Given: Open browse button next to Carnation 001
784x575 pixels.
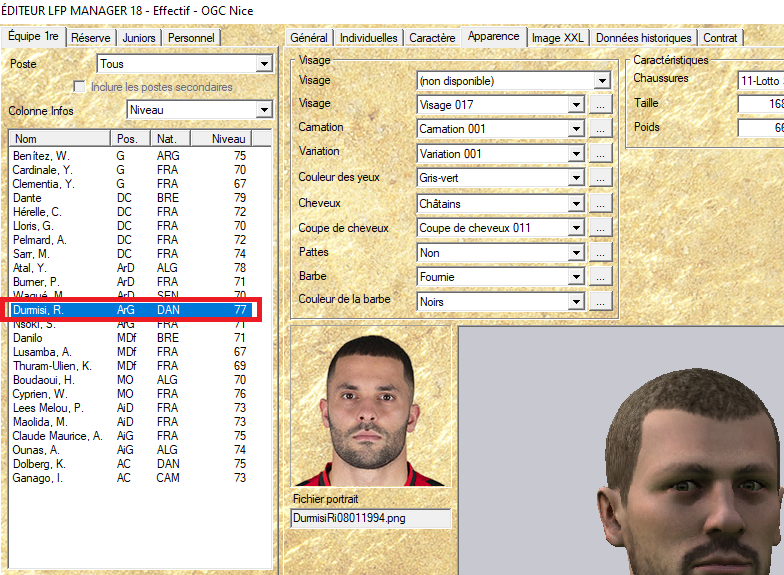Looking at the screenshot, I should pyautogui.click(x=600, y=129).
